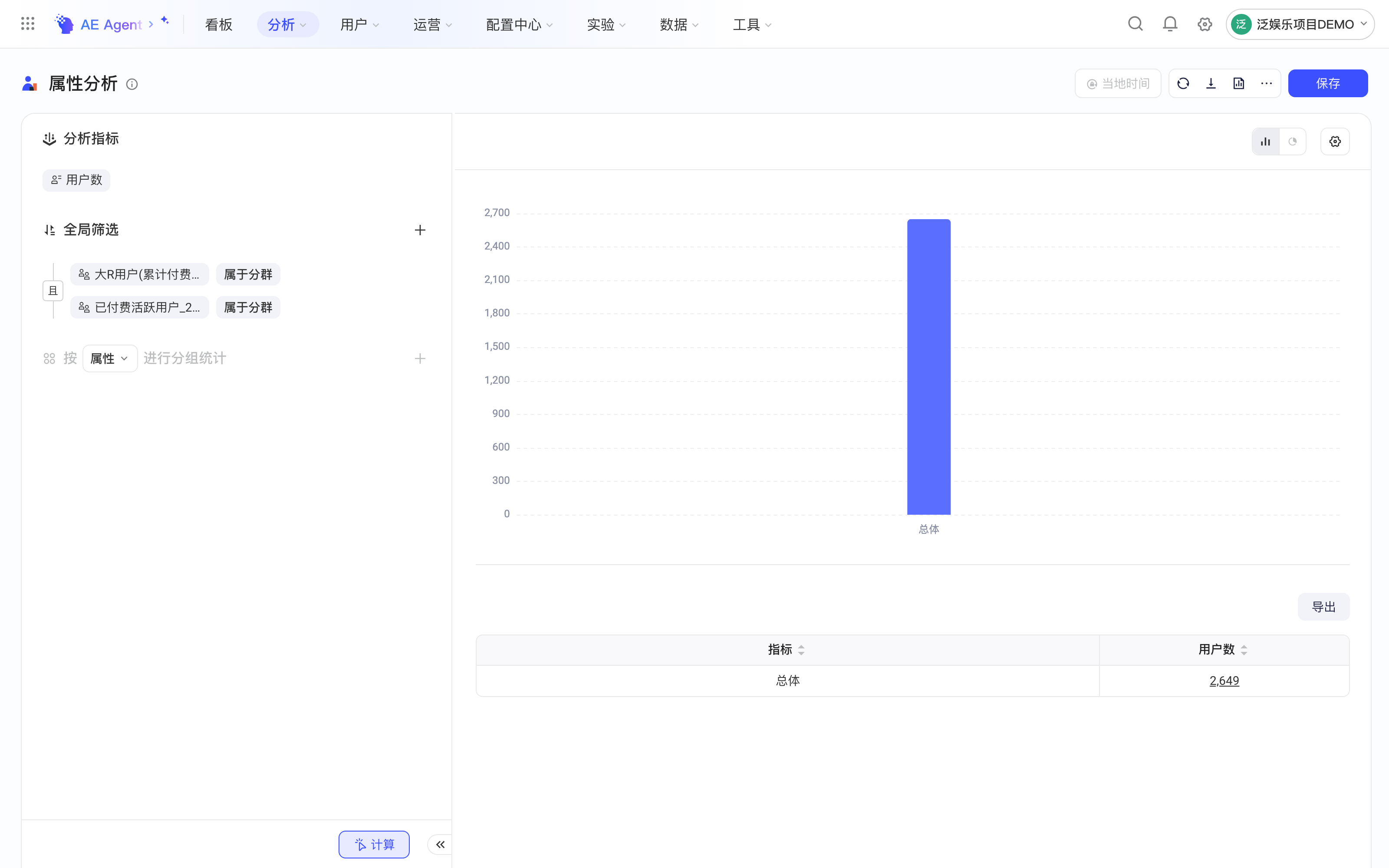
Task: Open the 分析 dropdown menu
Action: click(x=287, y=25)
